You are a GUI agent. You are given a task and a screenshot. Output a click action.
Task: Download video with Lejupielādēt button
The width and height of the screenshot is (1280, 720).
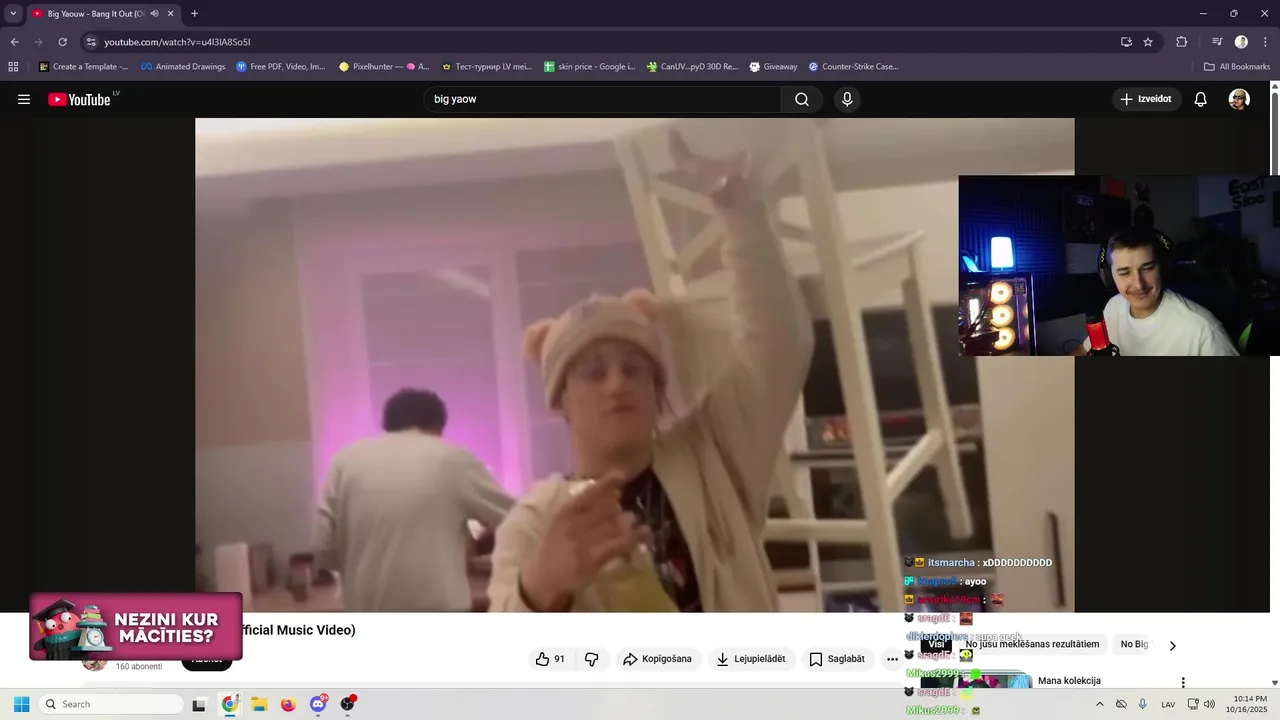(750, 659)
